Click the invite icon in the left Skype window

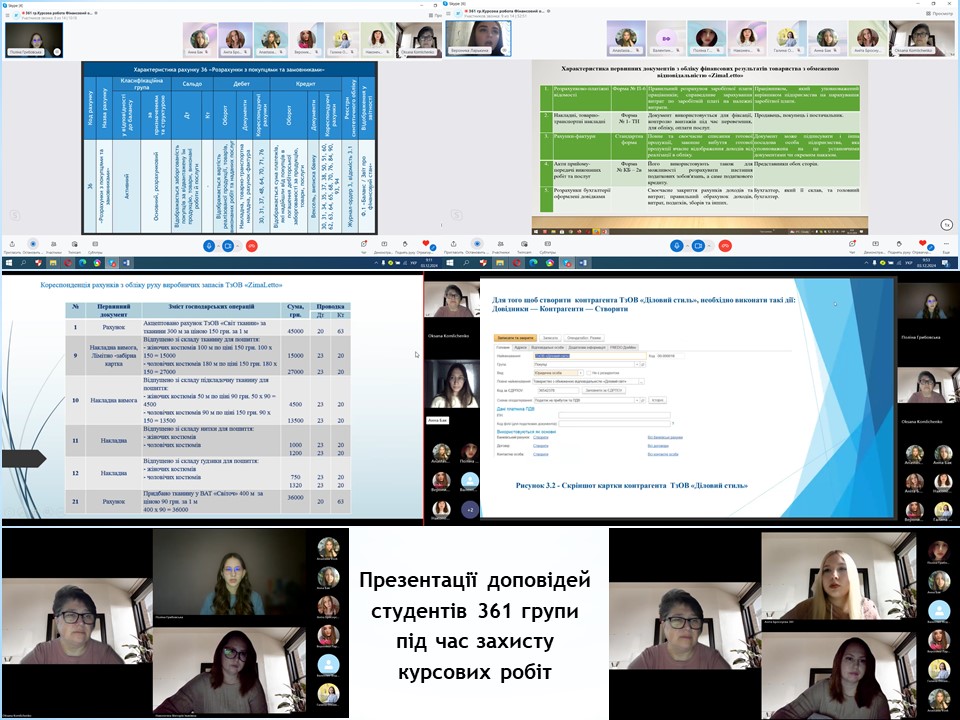(12, 244)
